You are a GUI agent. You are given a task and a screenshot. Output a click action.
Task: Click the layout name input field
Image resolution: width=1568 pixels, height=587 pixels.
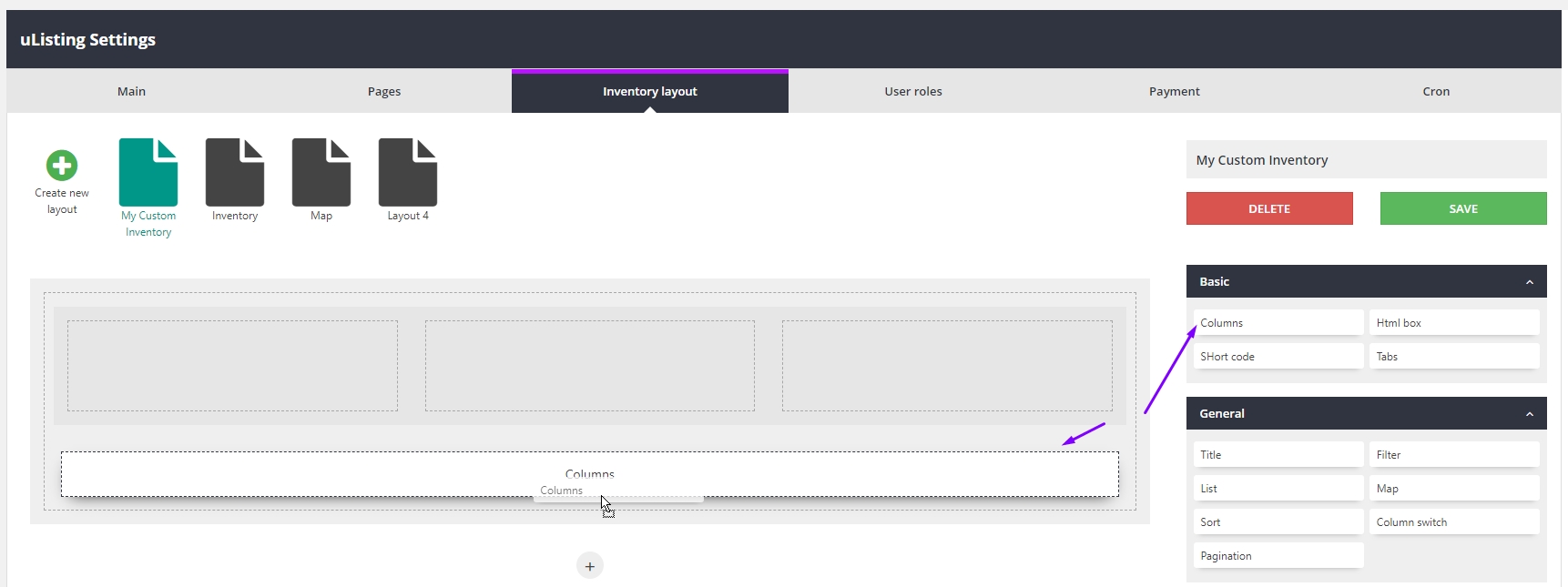(1366, 160)
